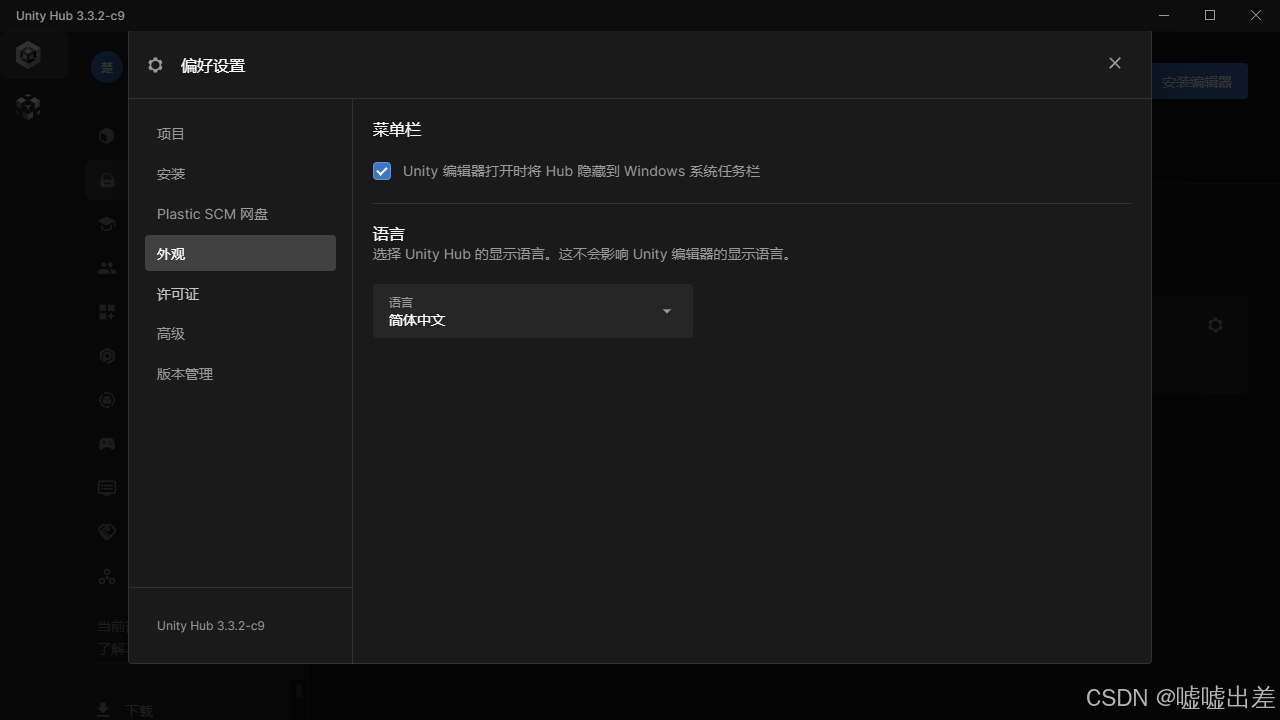Screen dimensions: 1280x720
Task: Close the Preferences dialog with the X
Action: [1115, 63]
